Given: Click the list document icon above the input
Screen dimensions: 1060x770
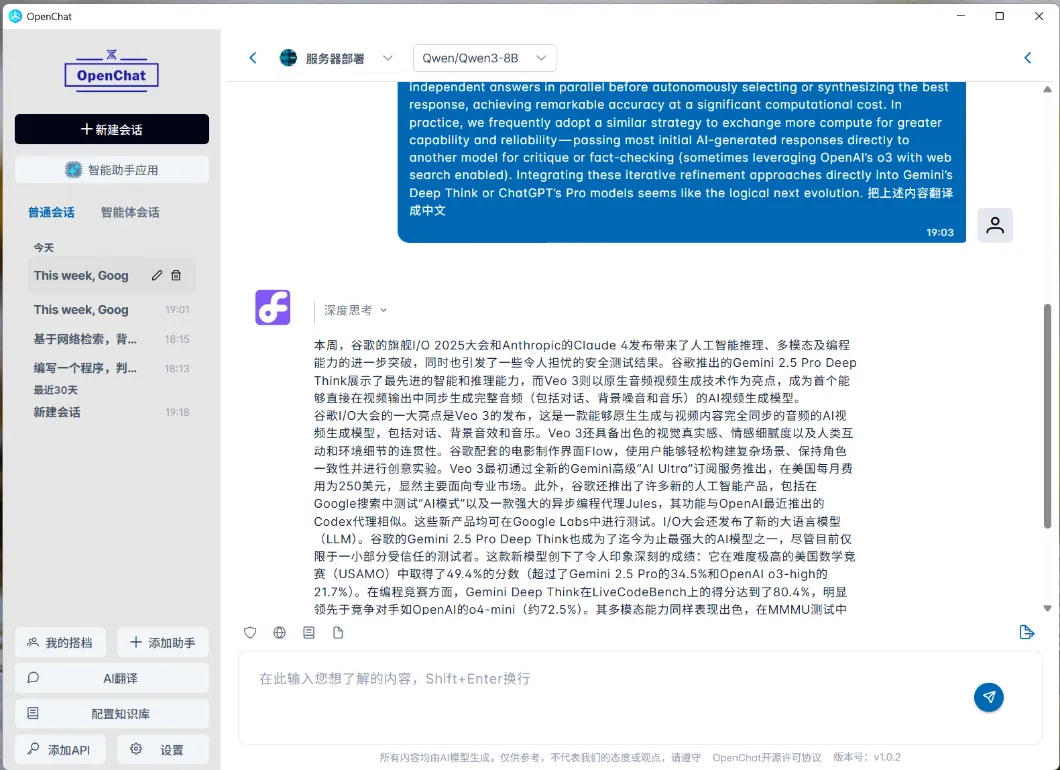Looking at the screenshot, I should (309, 633).
